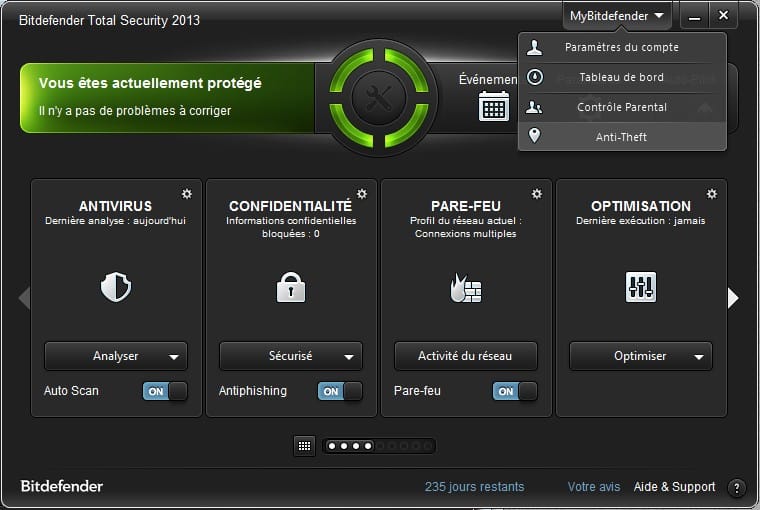
Task: Click the Activité du réseau button
Action: click(x=465, y=356)
